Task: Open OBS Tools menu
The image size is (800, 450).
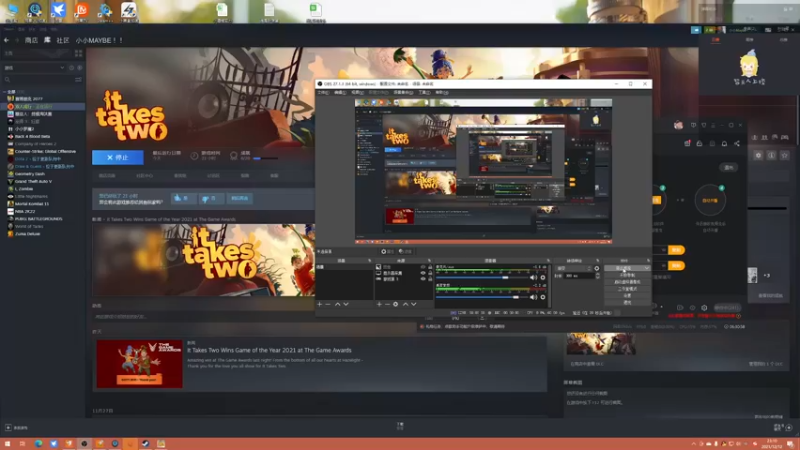Action: point(424,92)
